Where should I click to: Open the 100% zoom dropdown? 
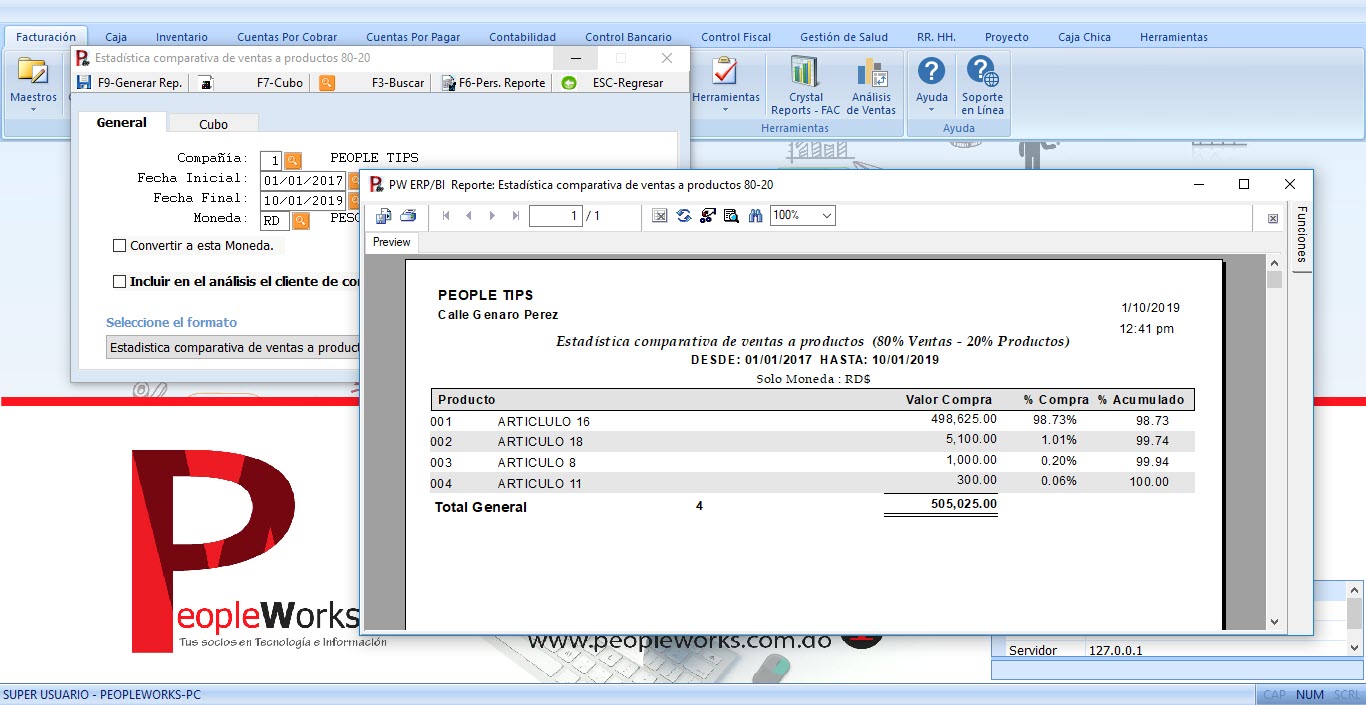pyautogui.click(x=803, y=215)
